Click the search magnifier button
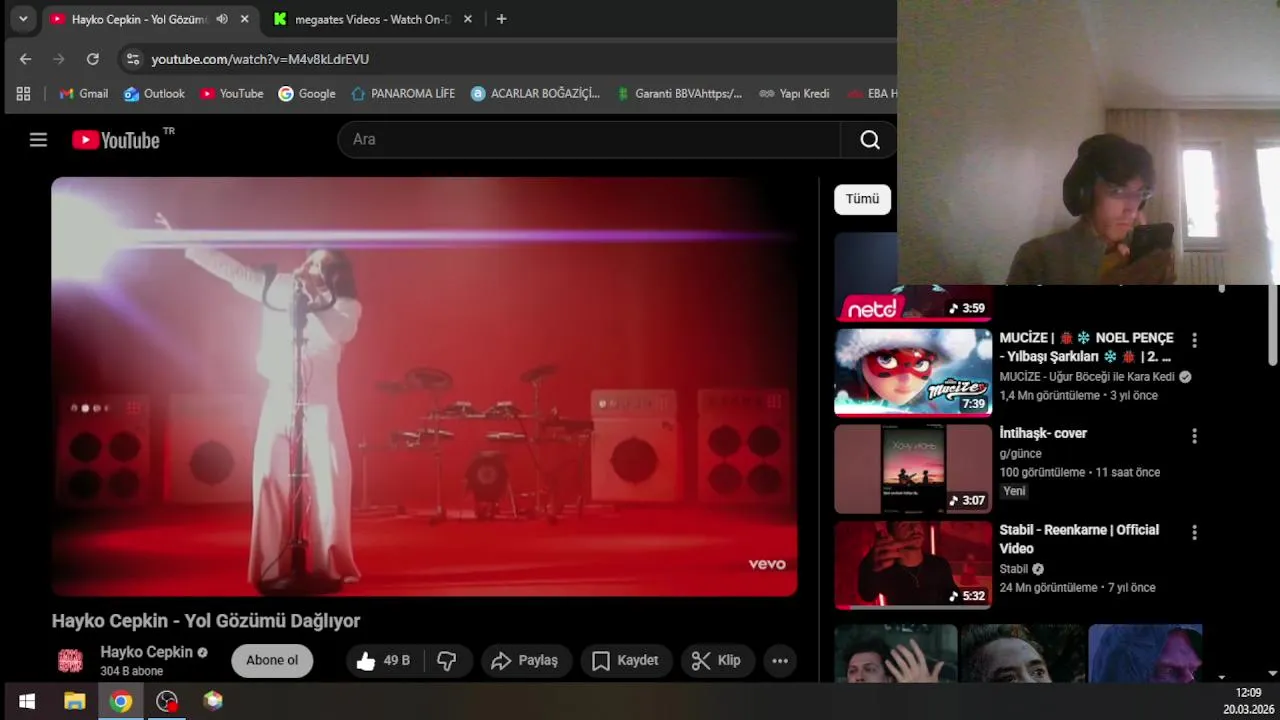This screenshot has height=720, width=1280. coord(870,140)
